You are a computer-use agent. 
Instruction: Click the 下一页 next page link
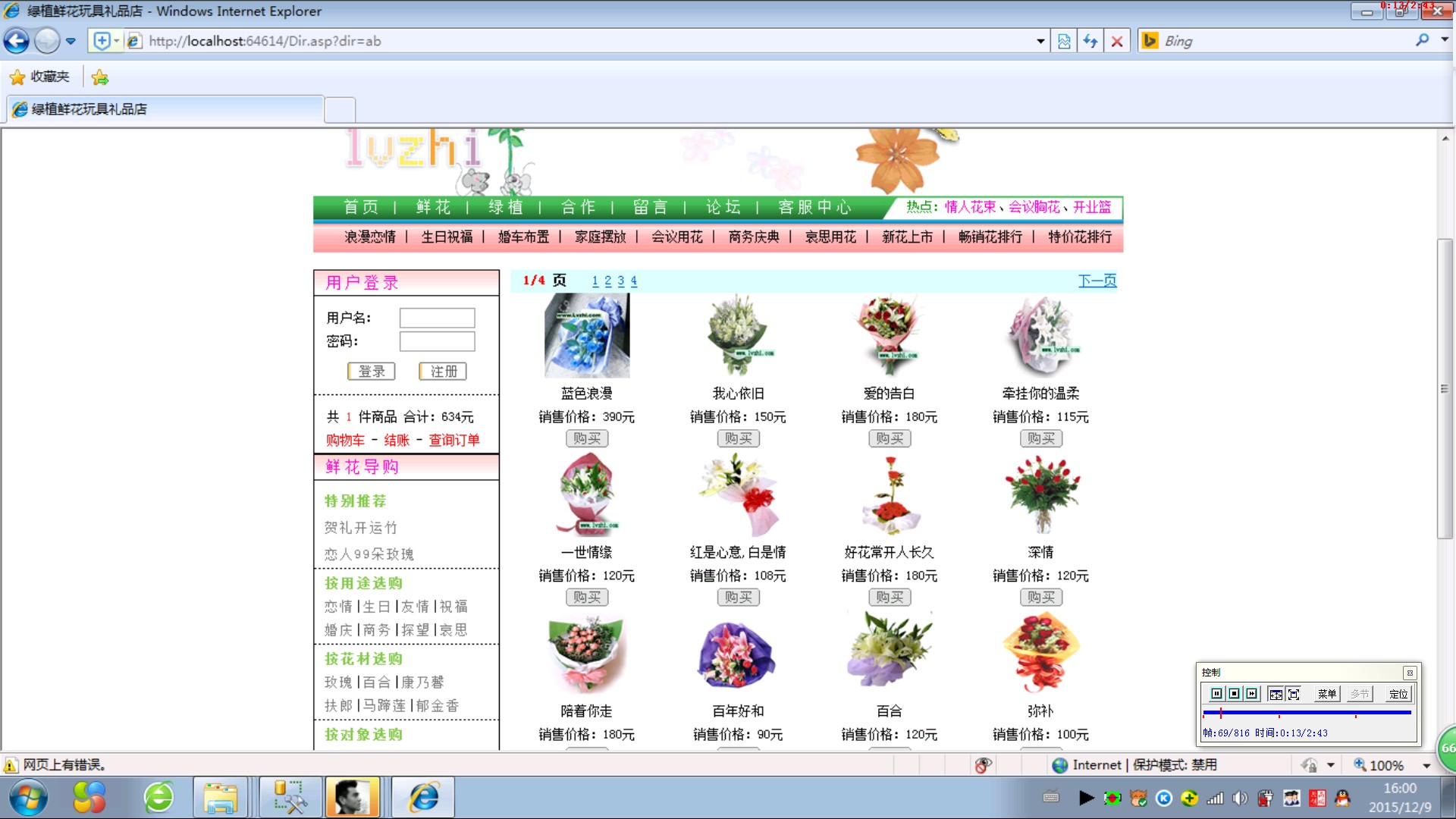tap(1097, 281)
